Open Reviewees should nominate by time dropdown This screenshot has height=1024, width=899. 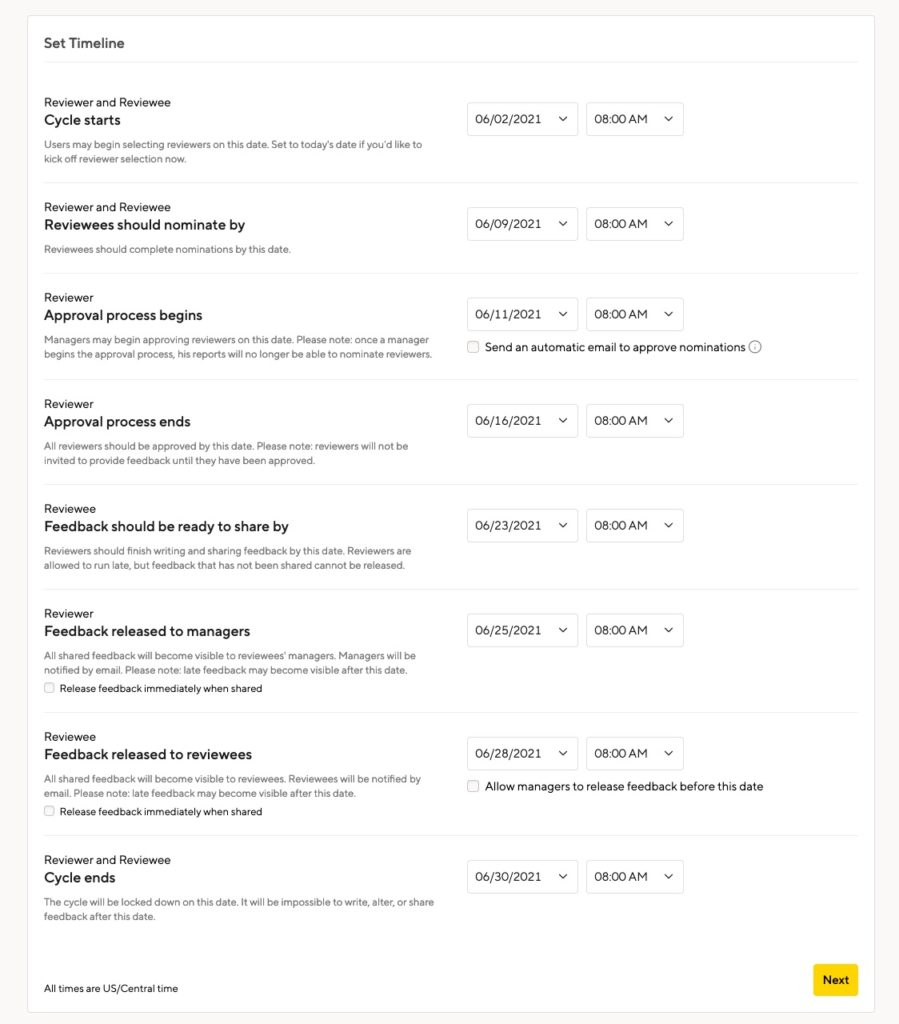click(635, 224)
